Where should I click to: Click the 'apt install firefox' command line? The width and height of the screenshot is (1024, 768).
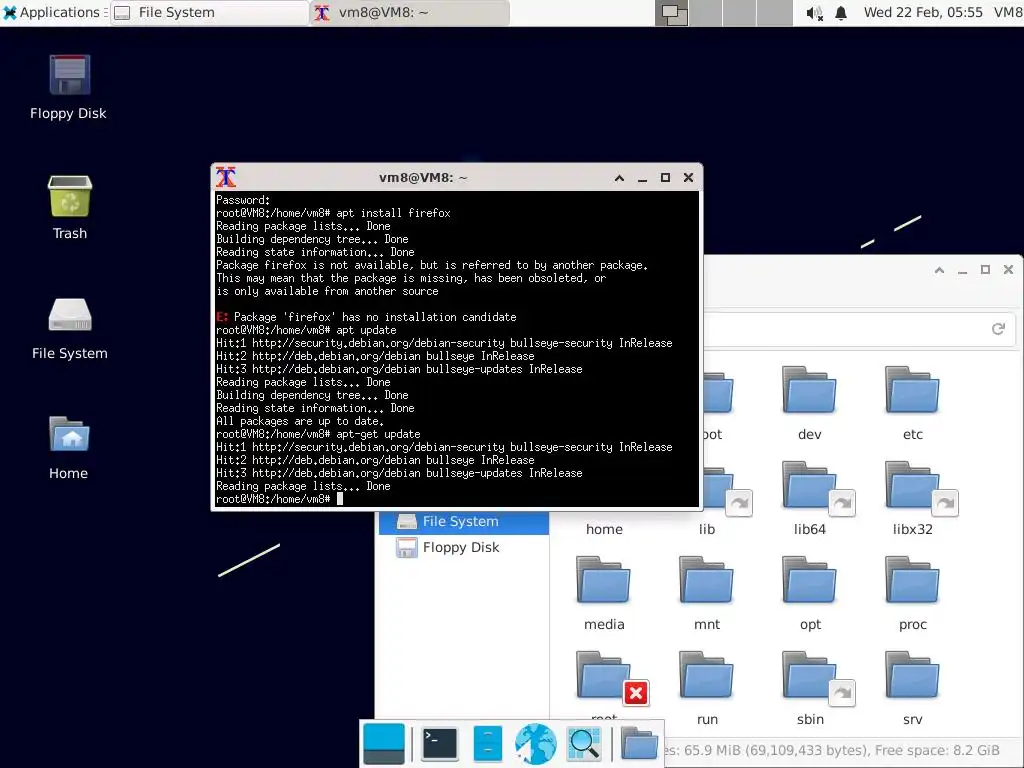pos(334,213)
